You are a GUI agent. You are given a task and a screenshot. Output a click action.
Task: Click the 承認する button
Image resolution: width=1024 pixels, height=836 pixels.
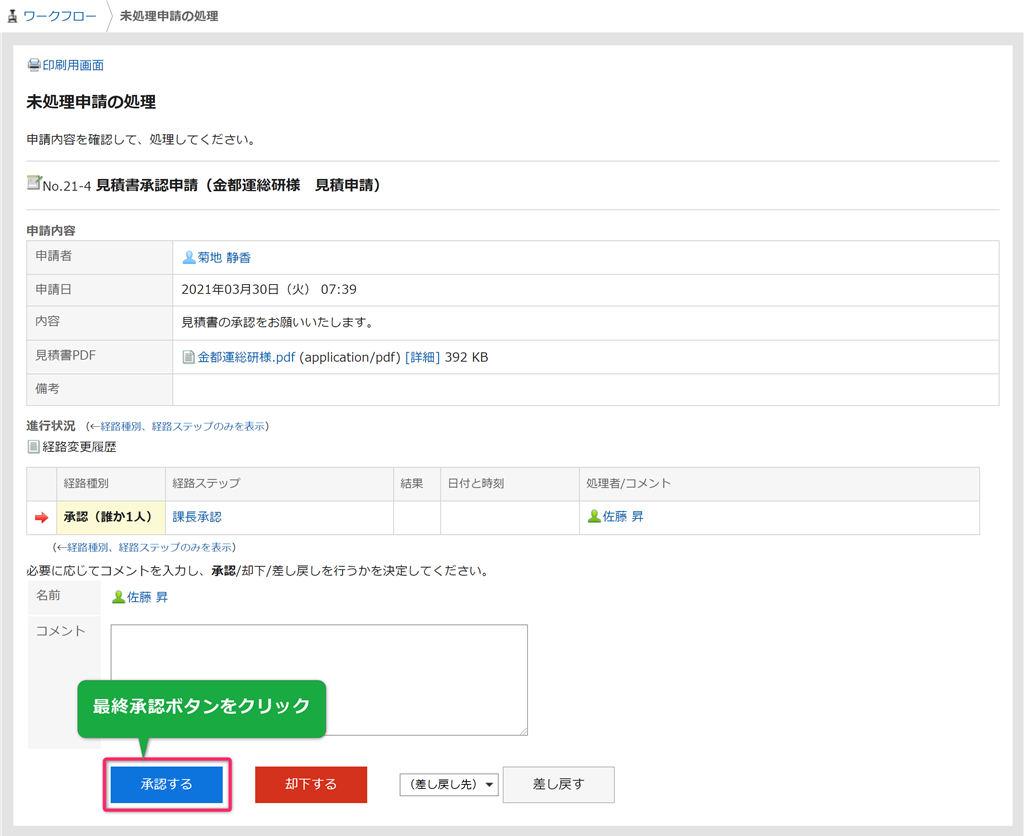point(167,784)
